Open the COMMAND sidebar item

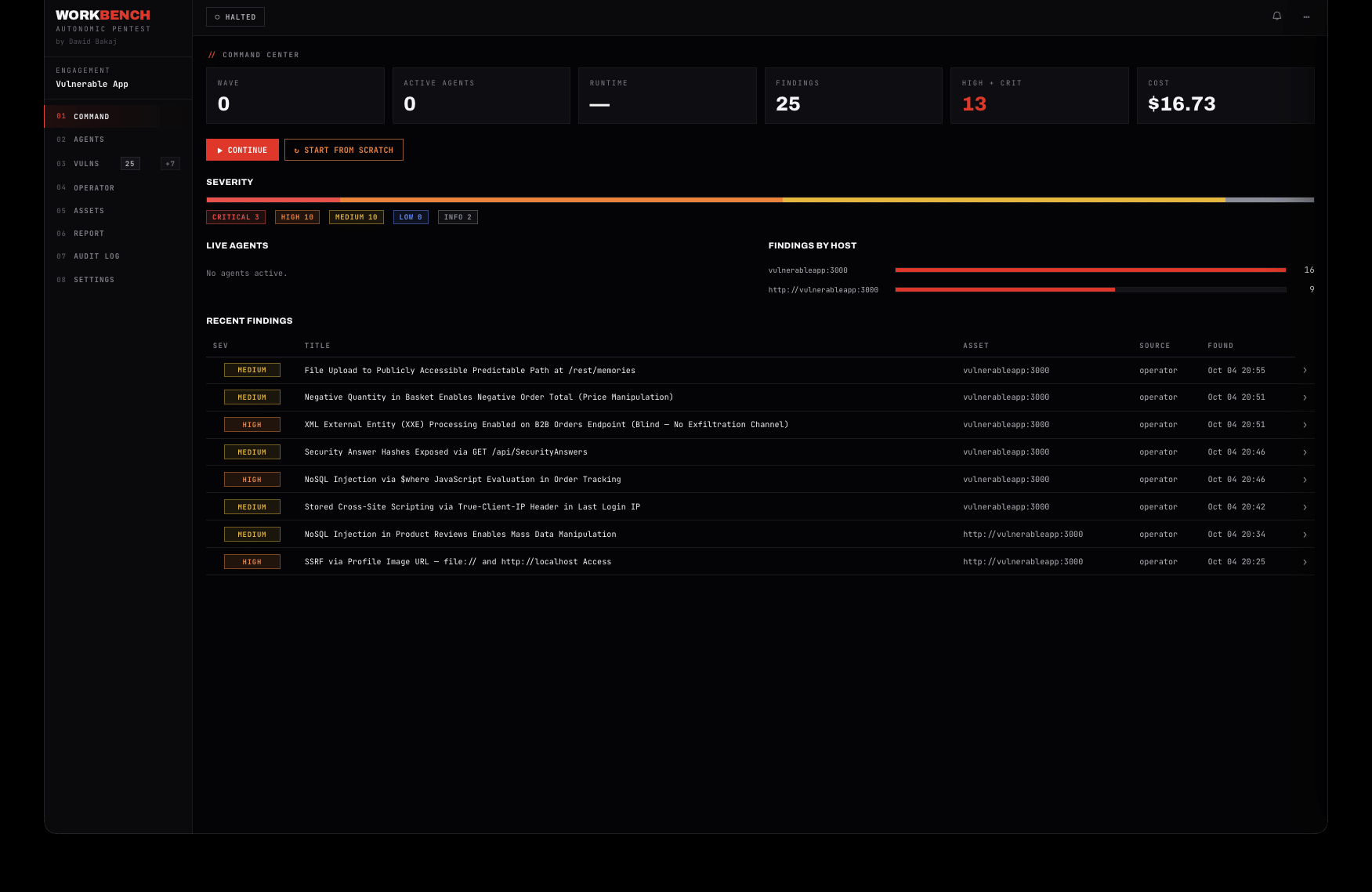coord(118,117)
